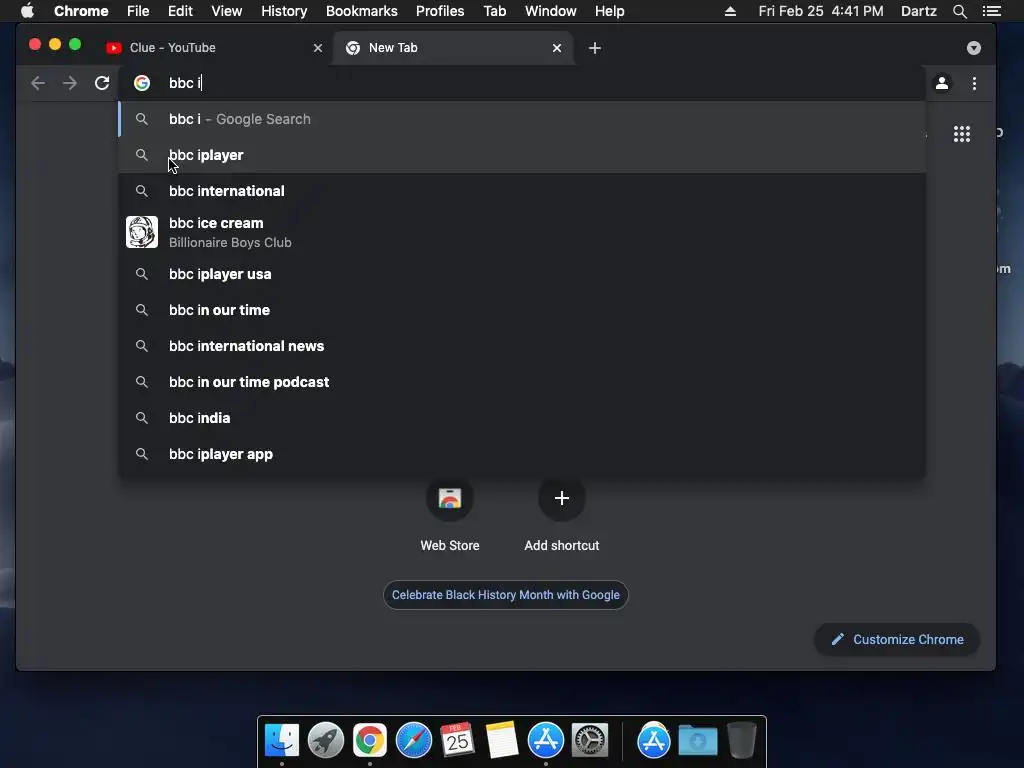
Task: Choose 'bbc ice cream' Billionaire Boys Club
Action: click(x=522, y=232)
